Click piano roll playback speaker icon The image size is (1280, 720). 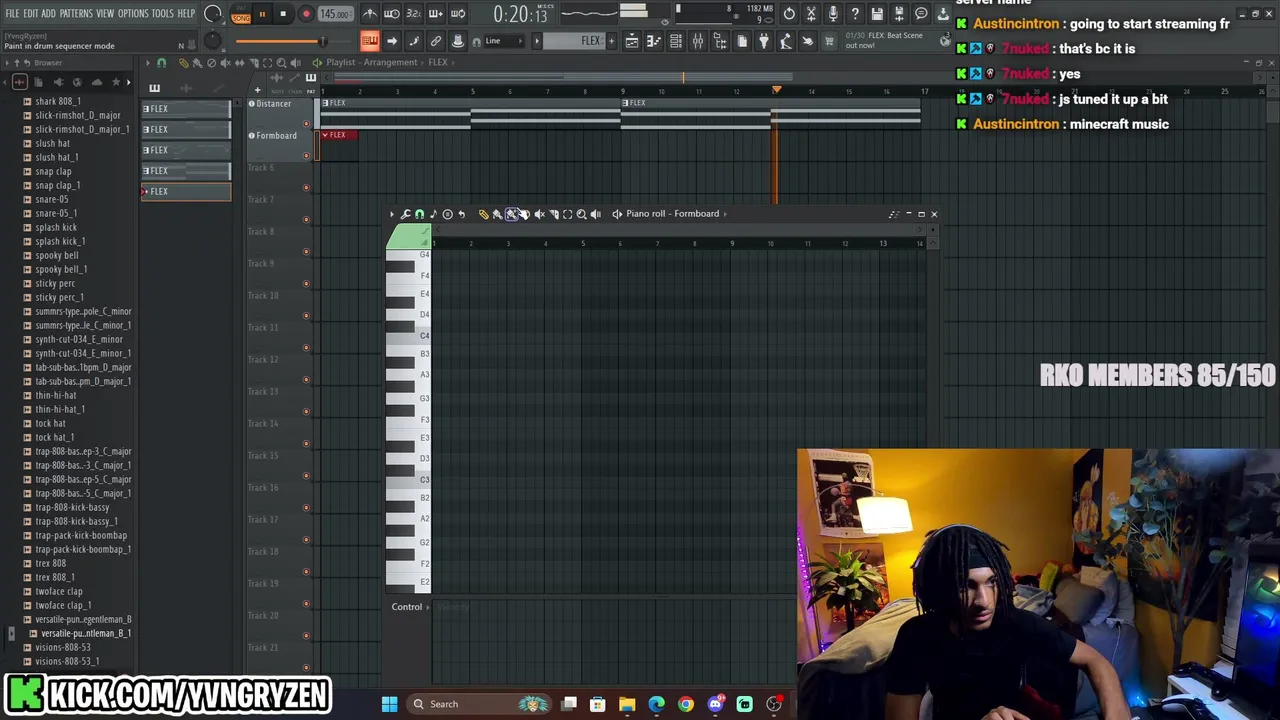[x=595, y=214]
